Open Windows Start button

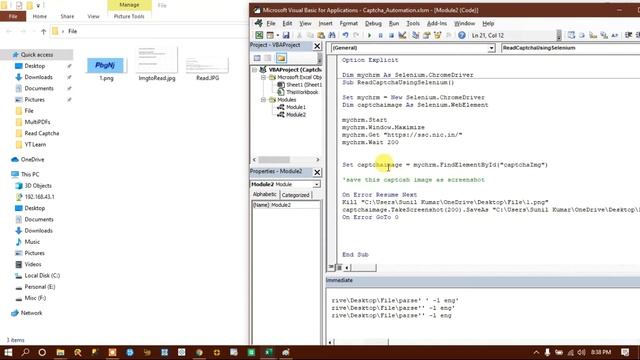[8, 352]
